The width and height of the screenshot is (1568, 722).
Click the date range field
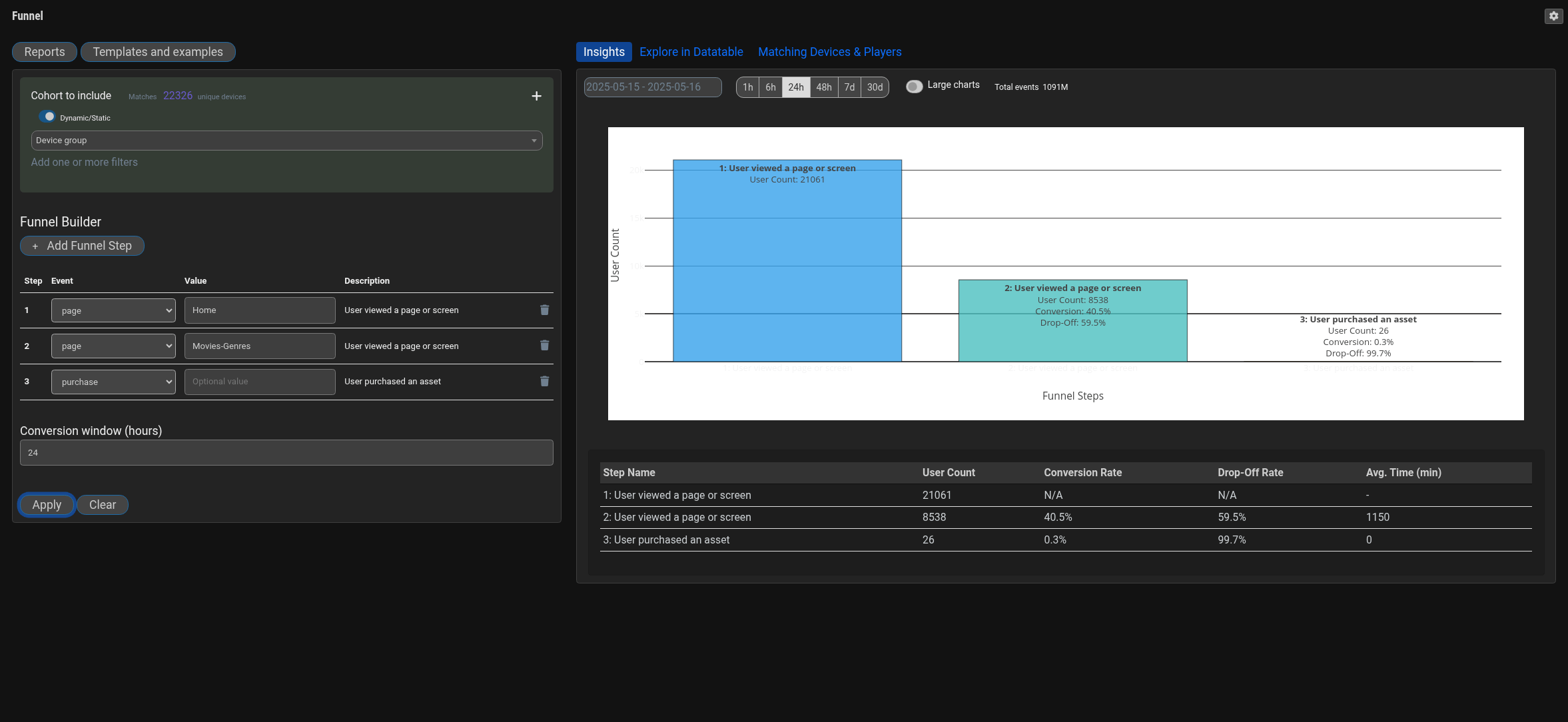pos(652,87)
